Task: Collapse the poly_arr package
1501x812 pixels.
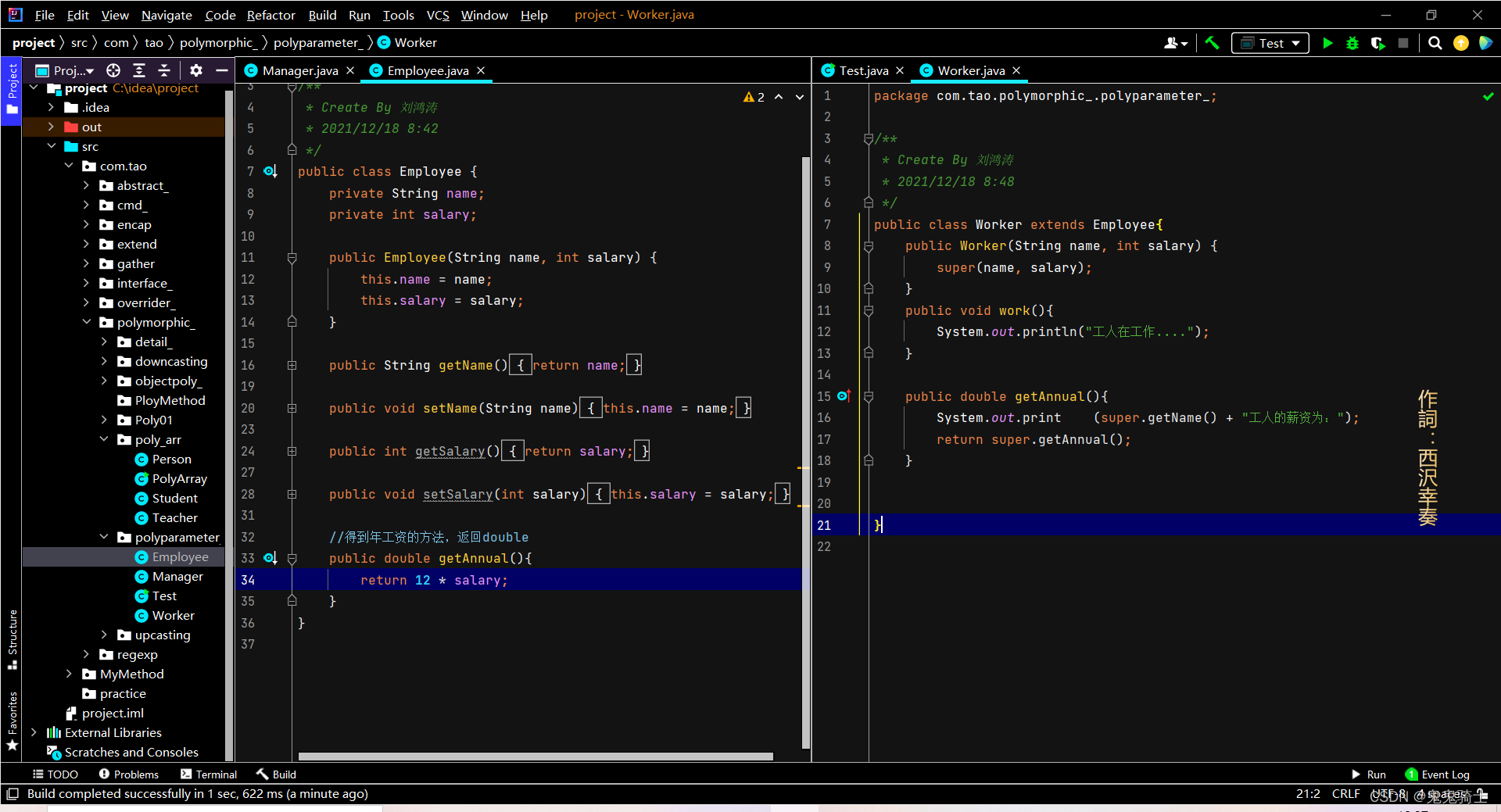Action: (105, 439)
